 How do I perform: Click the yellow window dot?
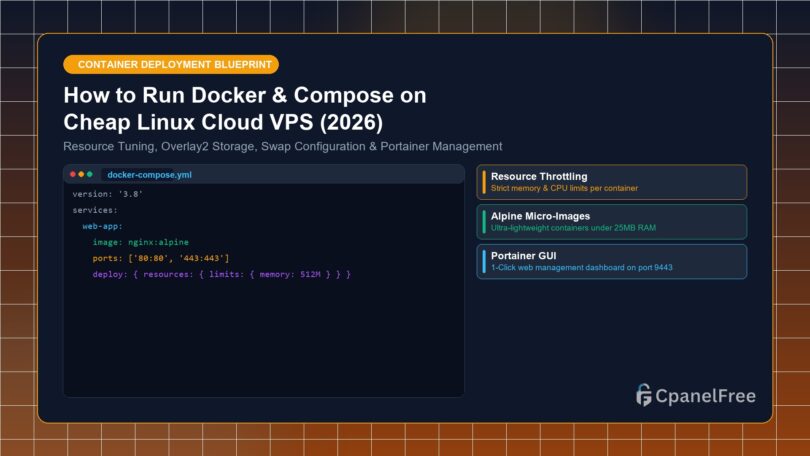(81, 175)
